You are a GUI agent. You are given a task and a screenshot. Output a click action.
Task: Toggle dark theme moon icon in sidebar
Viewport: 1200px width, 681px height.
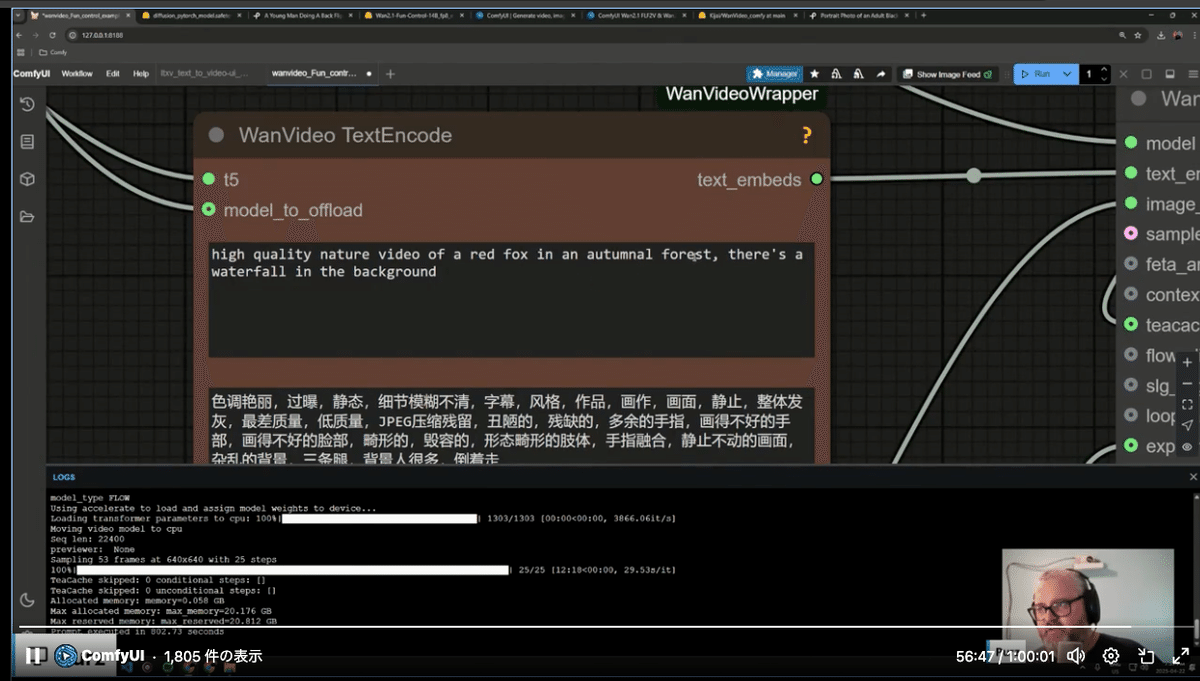point(27,600)
